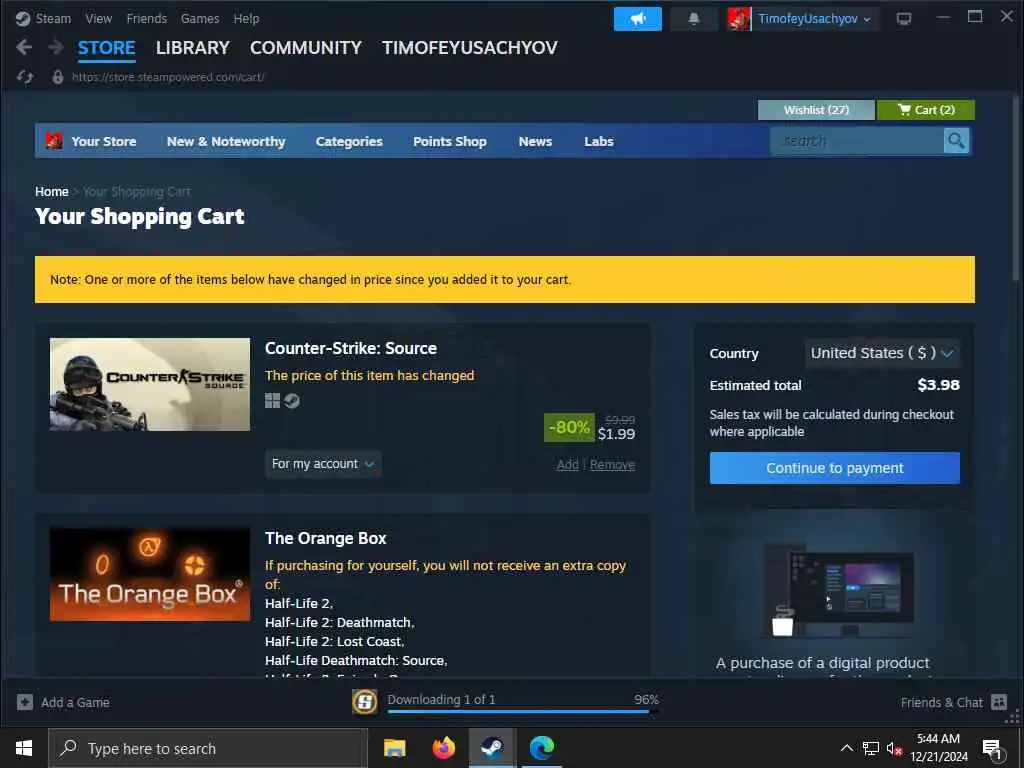
Task: Click the Steam platform icon under Counter-Strike
Action: tap(292, 400)
